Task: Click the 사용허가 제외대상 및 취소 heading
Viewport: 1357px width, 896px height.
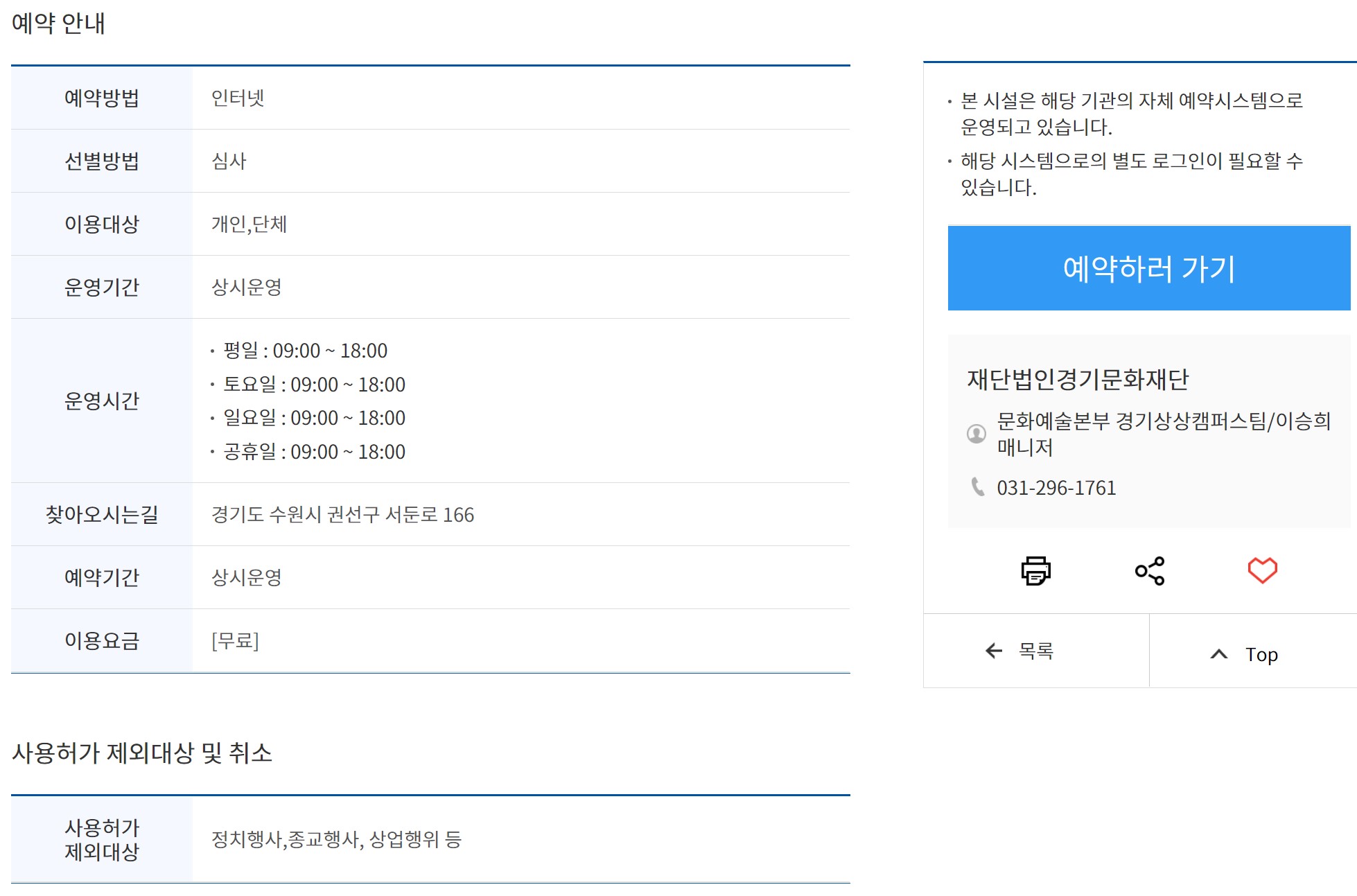Action: pyautogui.click(x=142, y=753)
